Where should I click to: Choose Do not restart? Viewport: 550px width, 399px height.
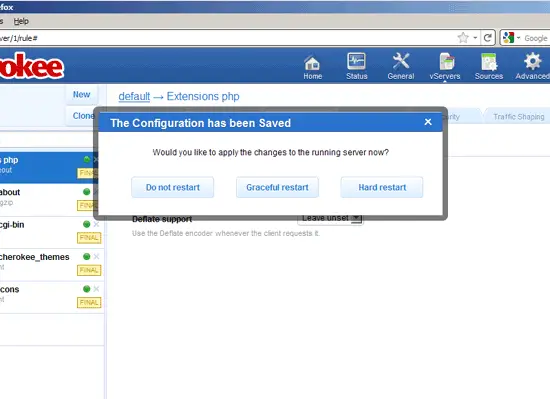tap(173, 187)
